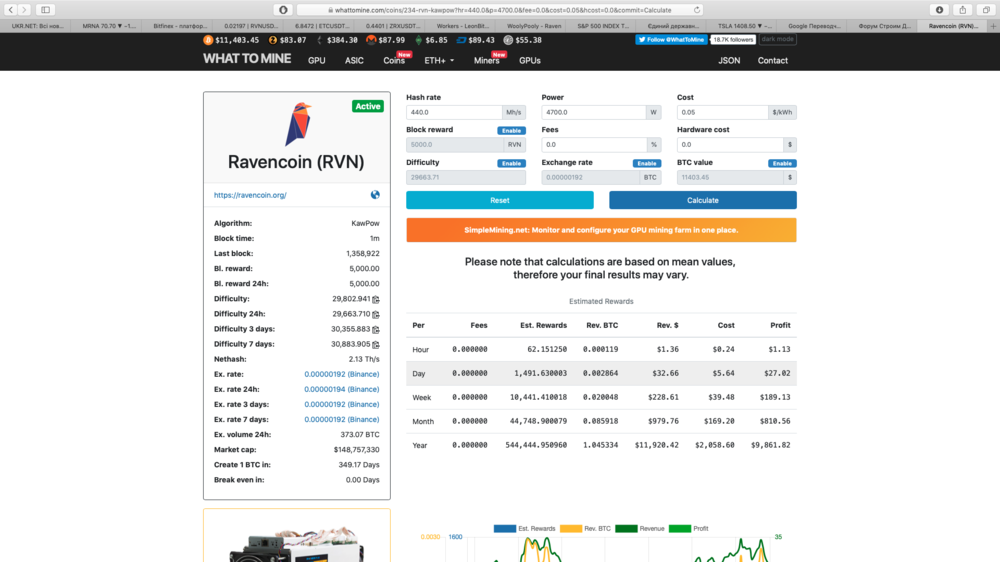The image size is (1000, 562).
Task: Toggle Safari sidebar button
Action: pyautogui.click(x=45, y=10)
